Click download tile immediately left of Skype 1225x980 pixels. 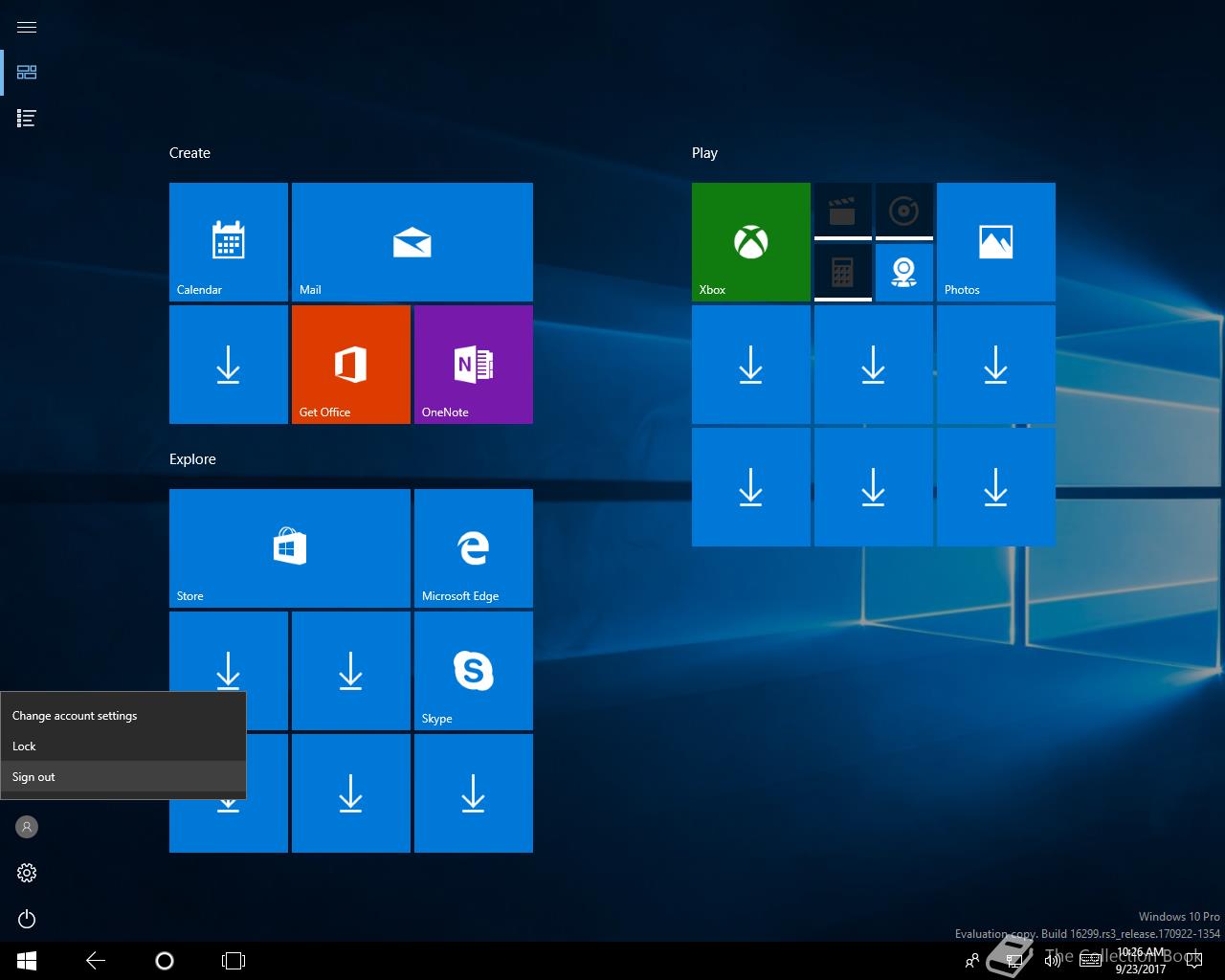(351, 671)
